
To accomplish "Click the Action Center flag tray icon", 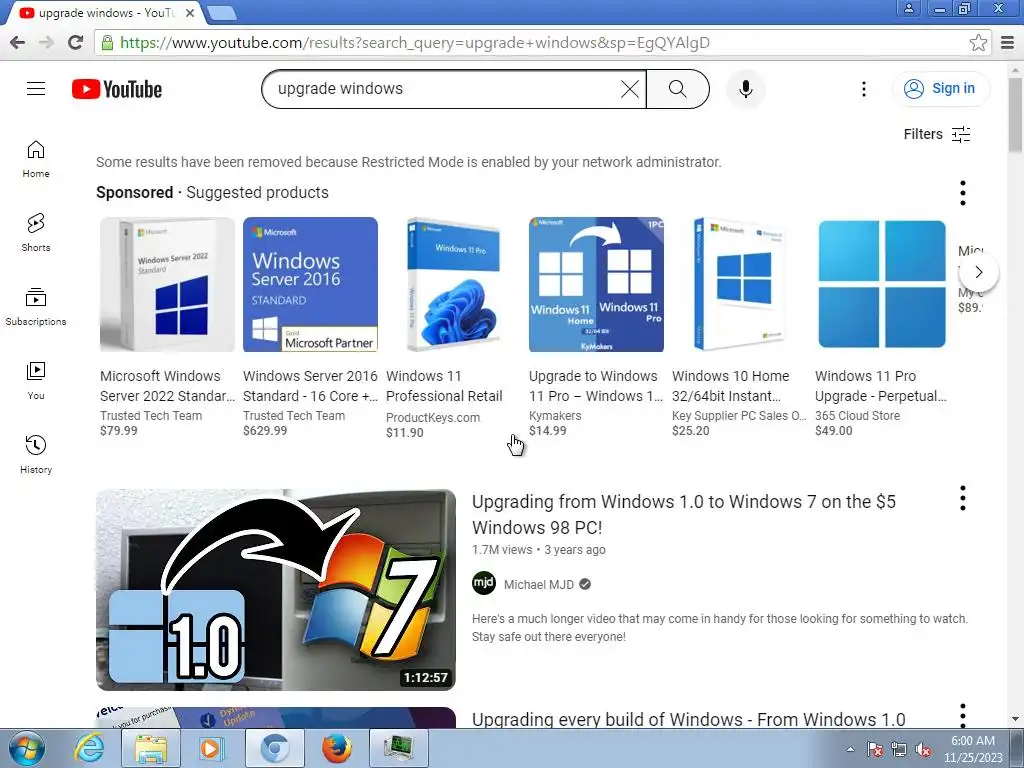I will tap(875, 750).
